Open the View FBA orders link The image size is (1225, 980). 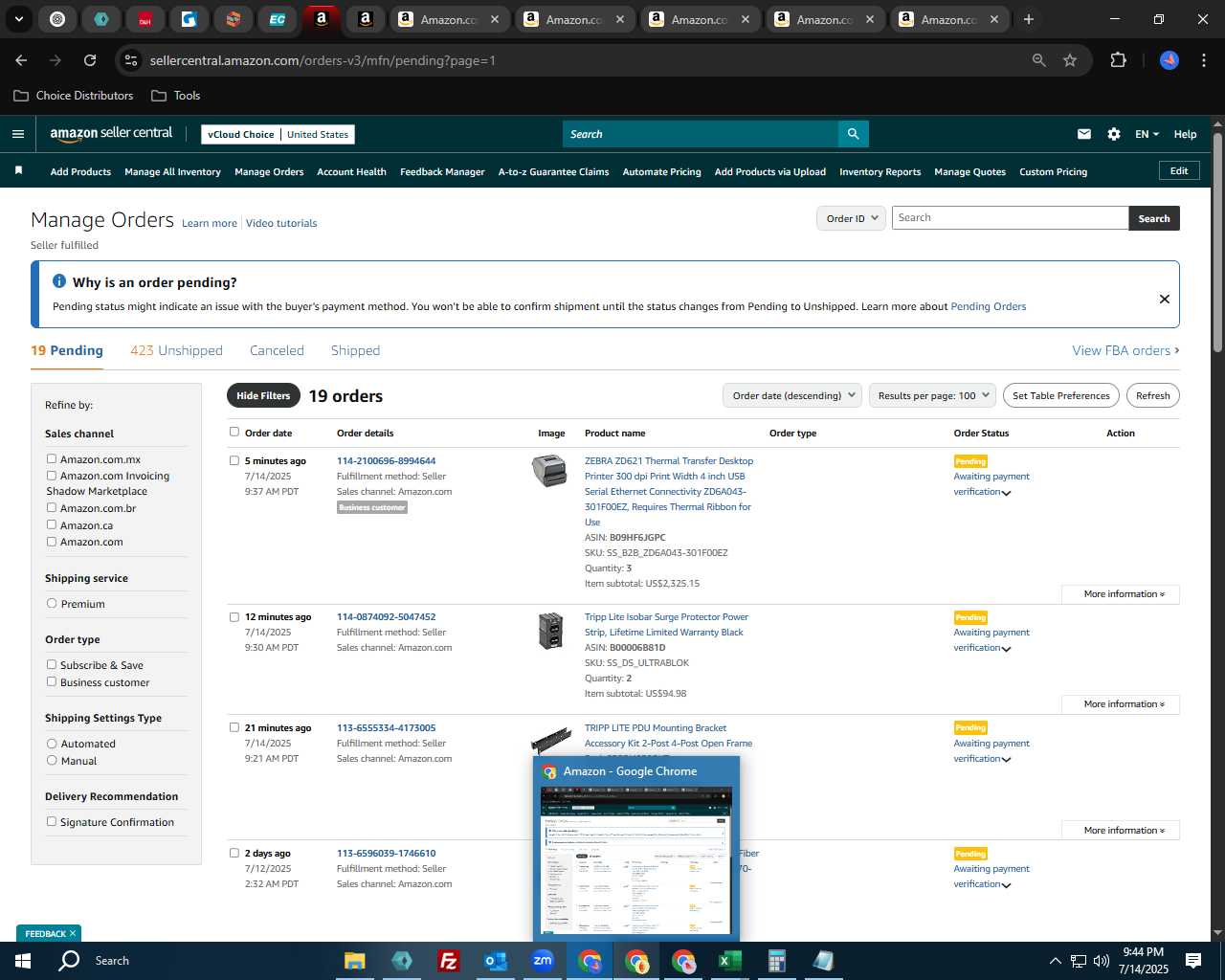pos(1125,350)
